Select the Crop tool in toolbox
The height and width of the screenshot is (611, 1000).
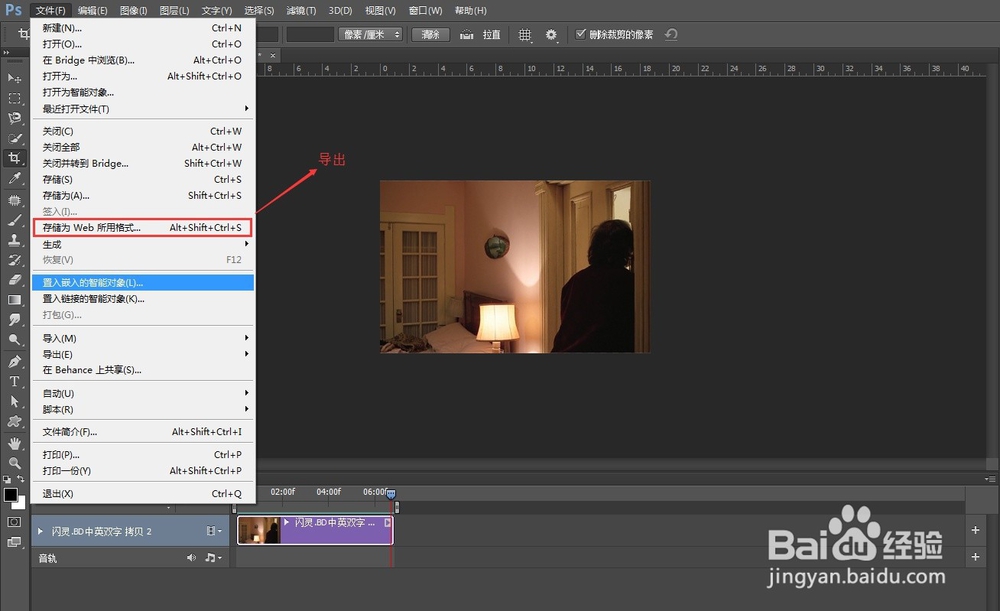(14, 158)
